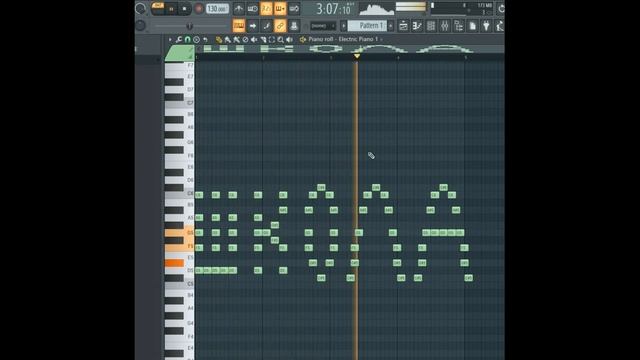Click the plus button right of Pattern 1
640x360 pixels.
coord(391,26)
